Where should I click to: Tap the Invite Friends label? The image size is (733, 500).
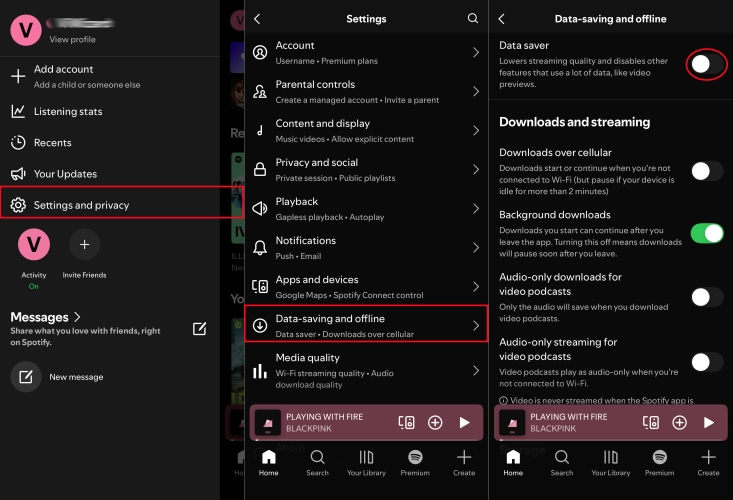click(85, 275)
